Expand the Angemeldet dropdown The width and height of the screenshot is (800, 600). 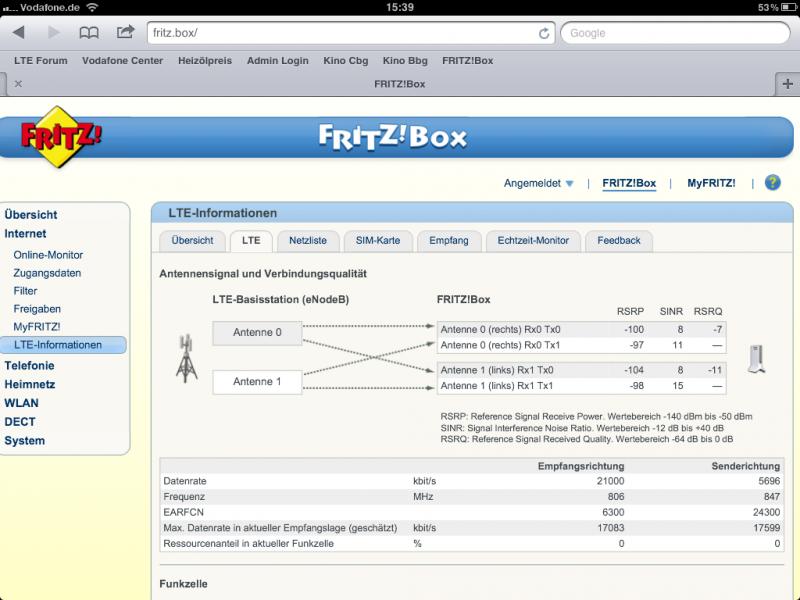(x=538, y=183)
